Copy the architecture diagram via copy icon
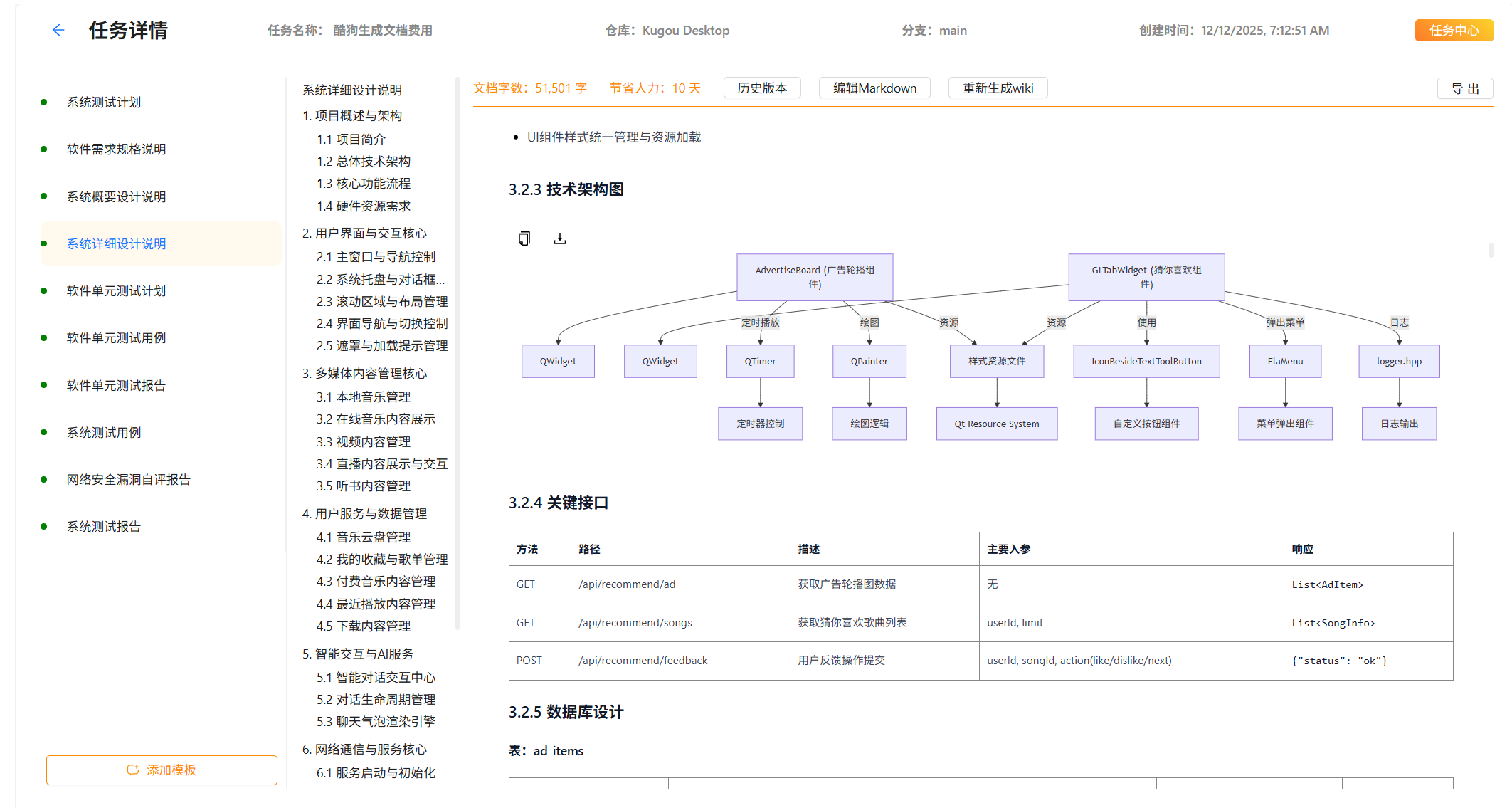Screen dimensions: 1512x808 (524, 238)
